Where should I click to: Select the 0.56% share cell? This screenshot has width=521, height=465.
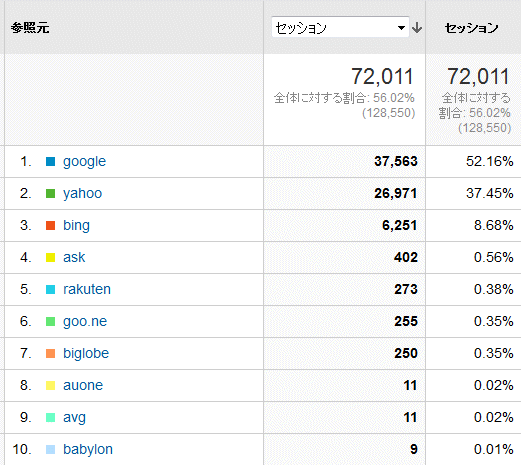(494, 258)
